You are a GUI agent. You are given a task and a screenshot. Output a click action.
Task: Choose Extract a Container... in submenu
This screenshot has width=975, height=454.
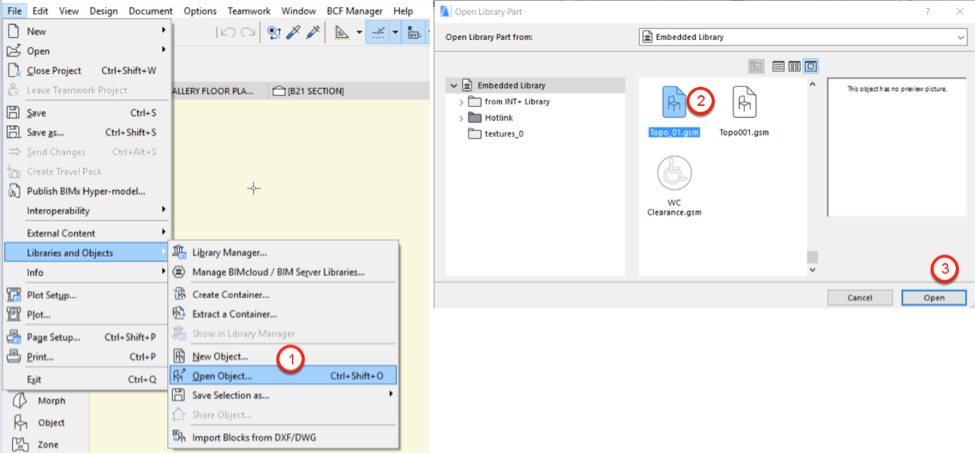283,315
